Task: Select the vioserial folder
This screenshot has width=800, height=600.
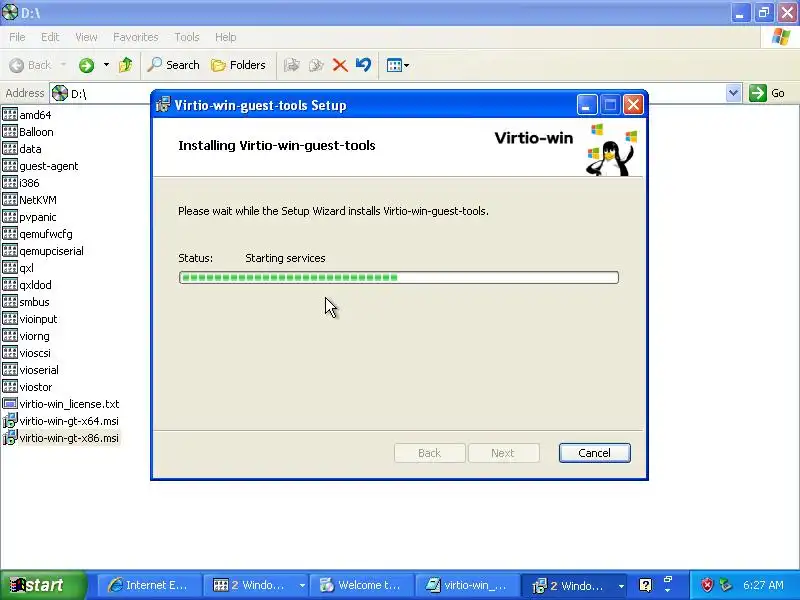Action: (31, 370)
